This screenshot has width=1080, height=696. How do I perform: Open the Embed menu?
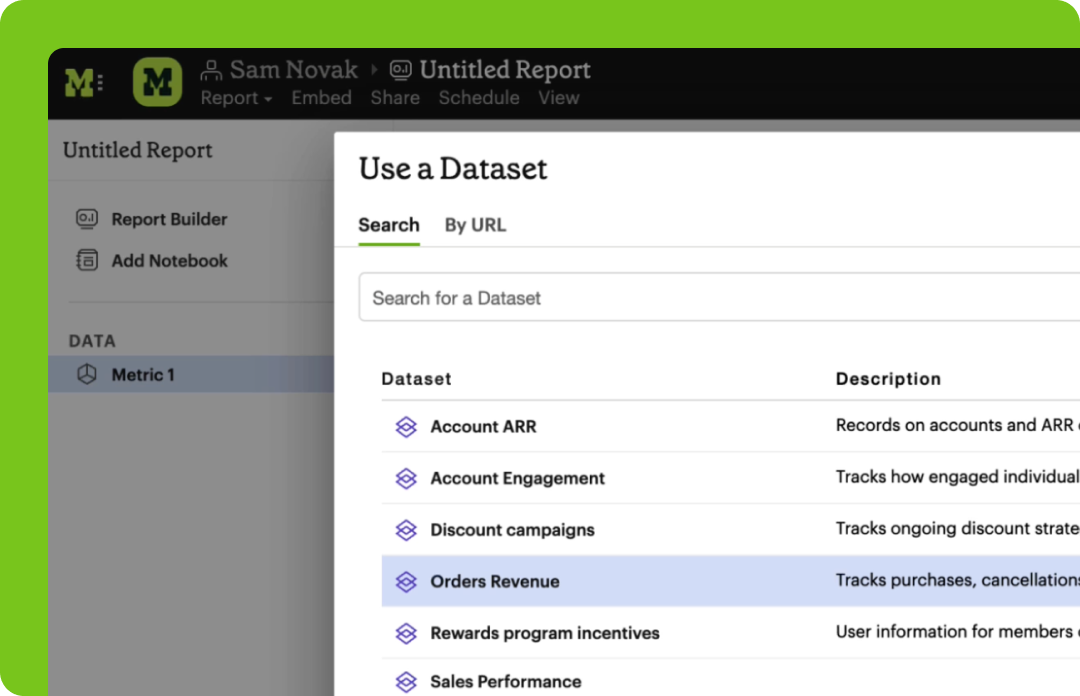(321, 98)
